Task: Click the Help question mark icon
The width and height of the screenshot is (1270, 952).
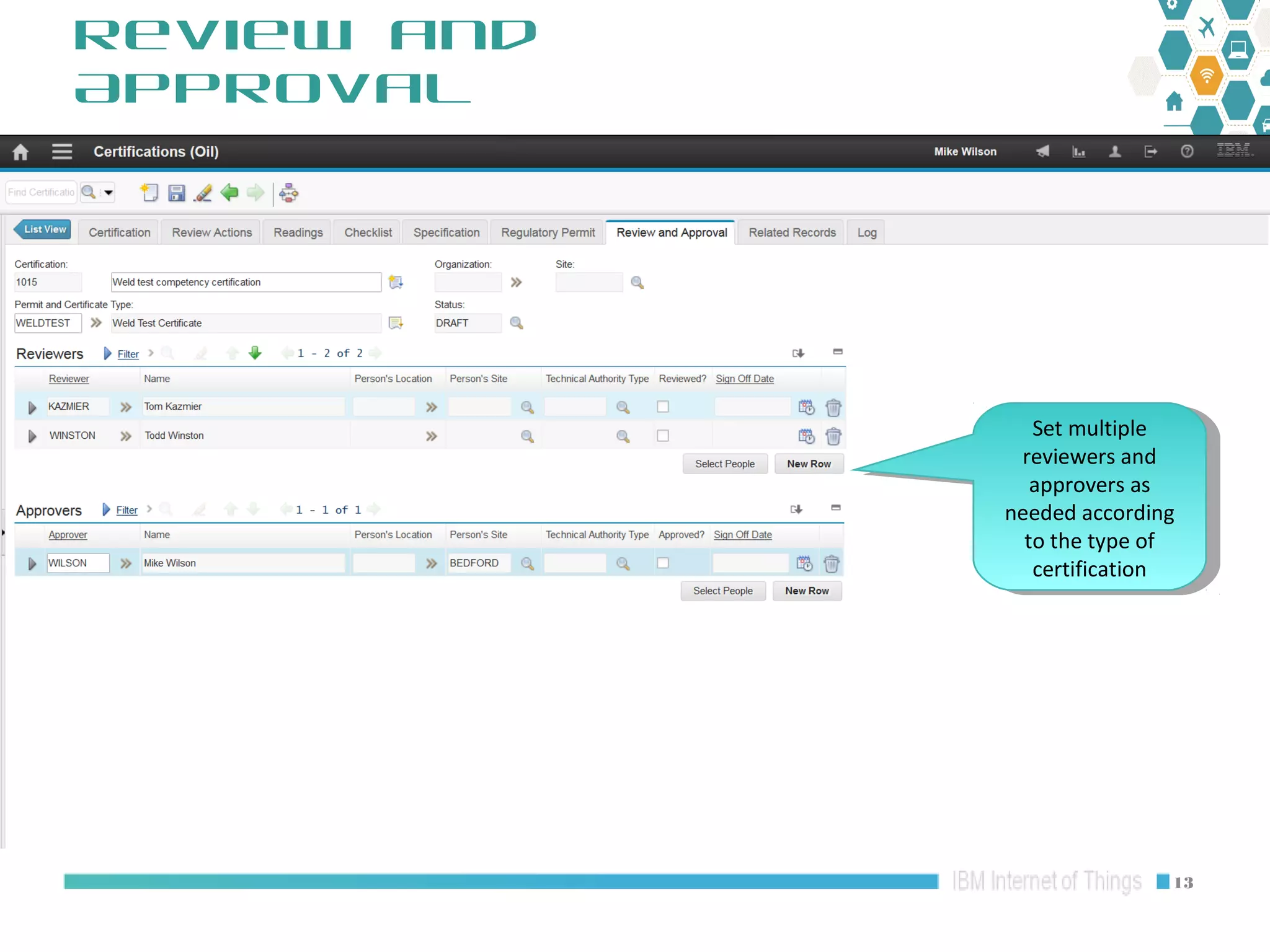Action: click(x=1187, y=152)
